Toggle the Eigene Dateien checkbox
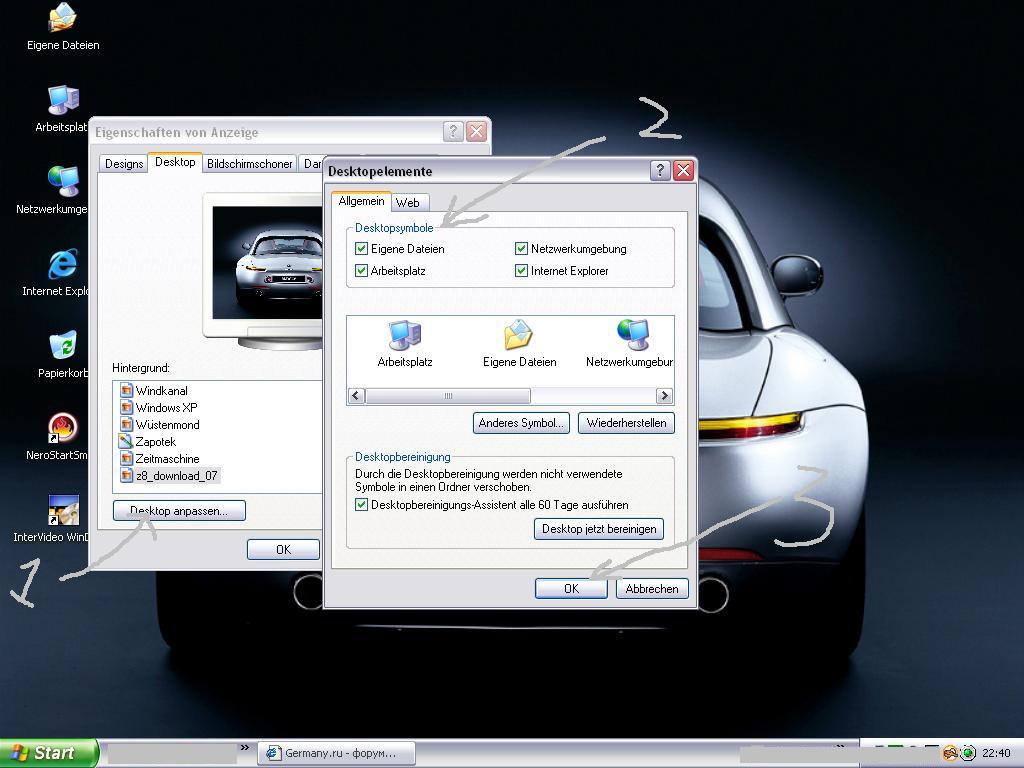1024x768 pixels. [x=361, y=248]
